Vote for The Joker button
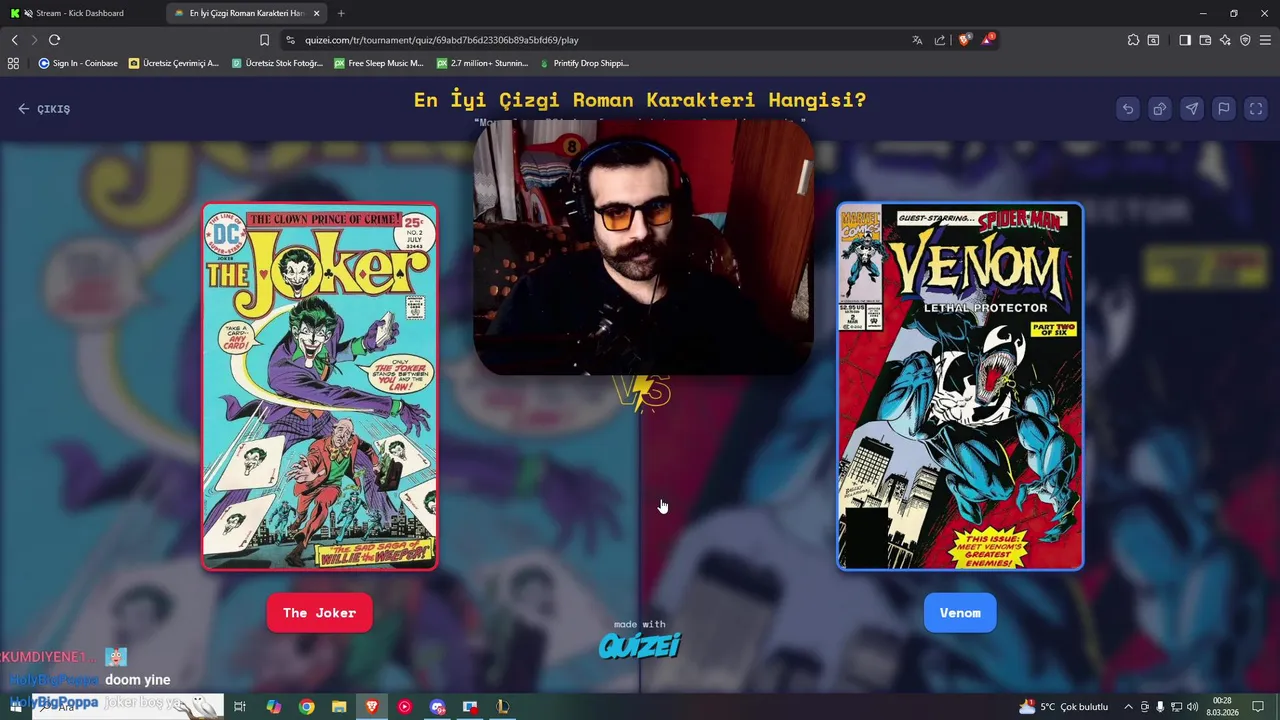 coord(319,613)
